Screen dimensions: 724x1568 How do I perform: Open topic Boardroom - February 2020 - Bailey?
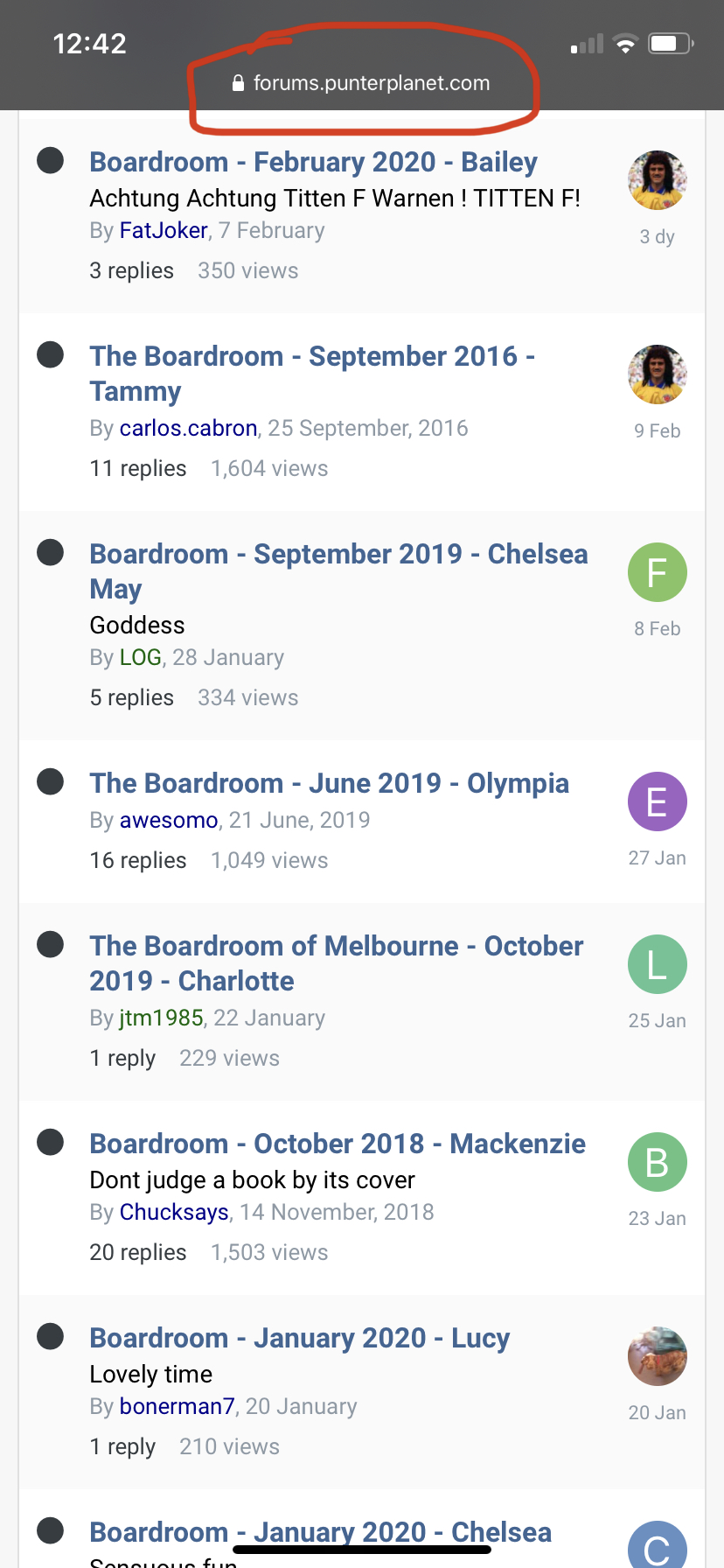pyautogui.click(x=313, y=162)
